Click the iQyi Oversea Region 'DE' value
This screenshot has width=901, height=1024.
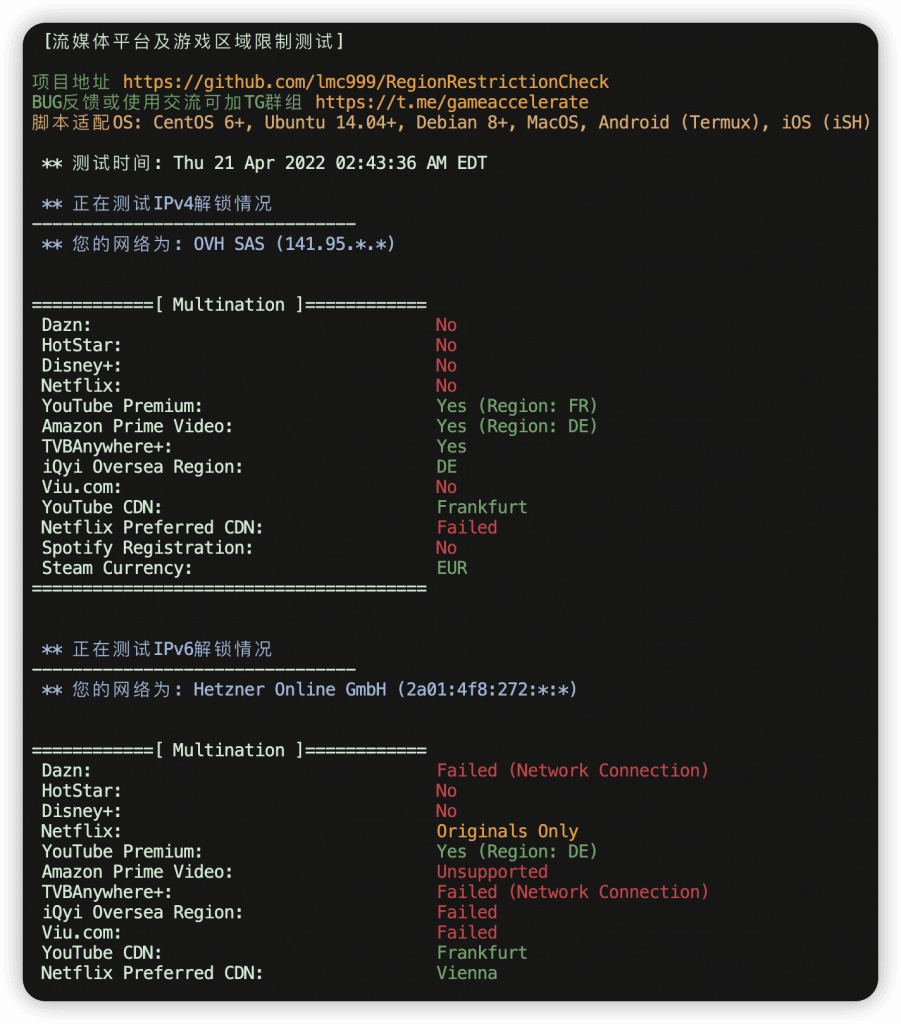click(x=447, y=467)
